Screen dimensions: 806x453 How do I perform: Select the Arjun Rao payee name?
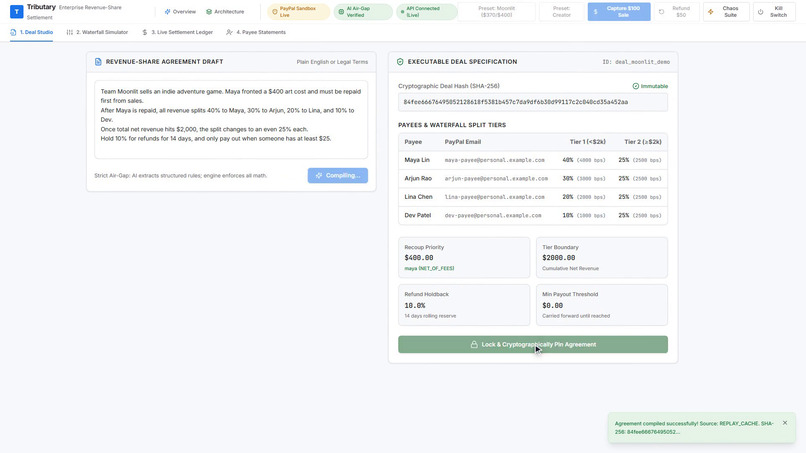[x=418, y=178]
